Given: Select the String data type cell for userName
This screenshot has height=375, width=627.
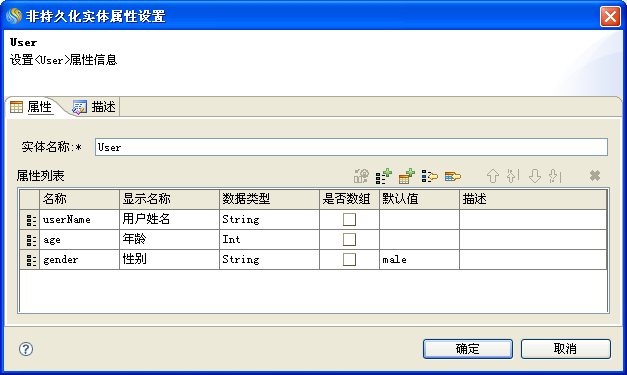Looking at the screenshot, I should (x=269, y=219).
